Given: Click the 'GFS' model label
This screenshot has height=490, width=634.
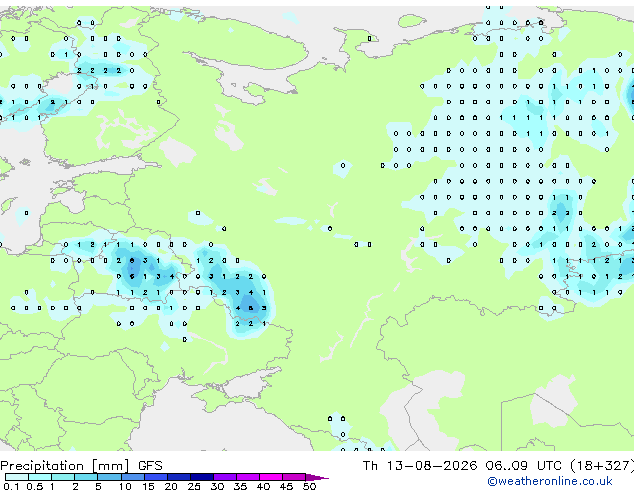Looking at the screenshot, I should coord(150,466).
